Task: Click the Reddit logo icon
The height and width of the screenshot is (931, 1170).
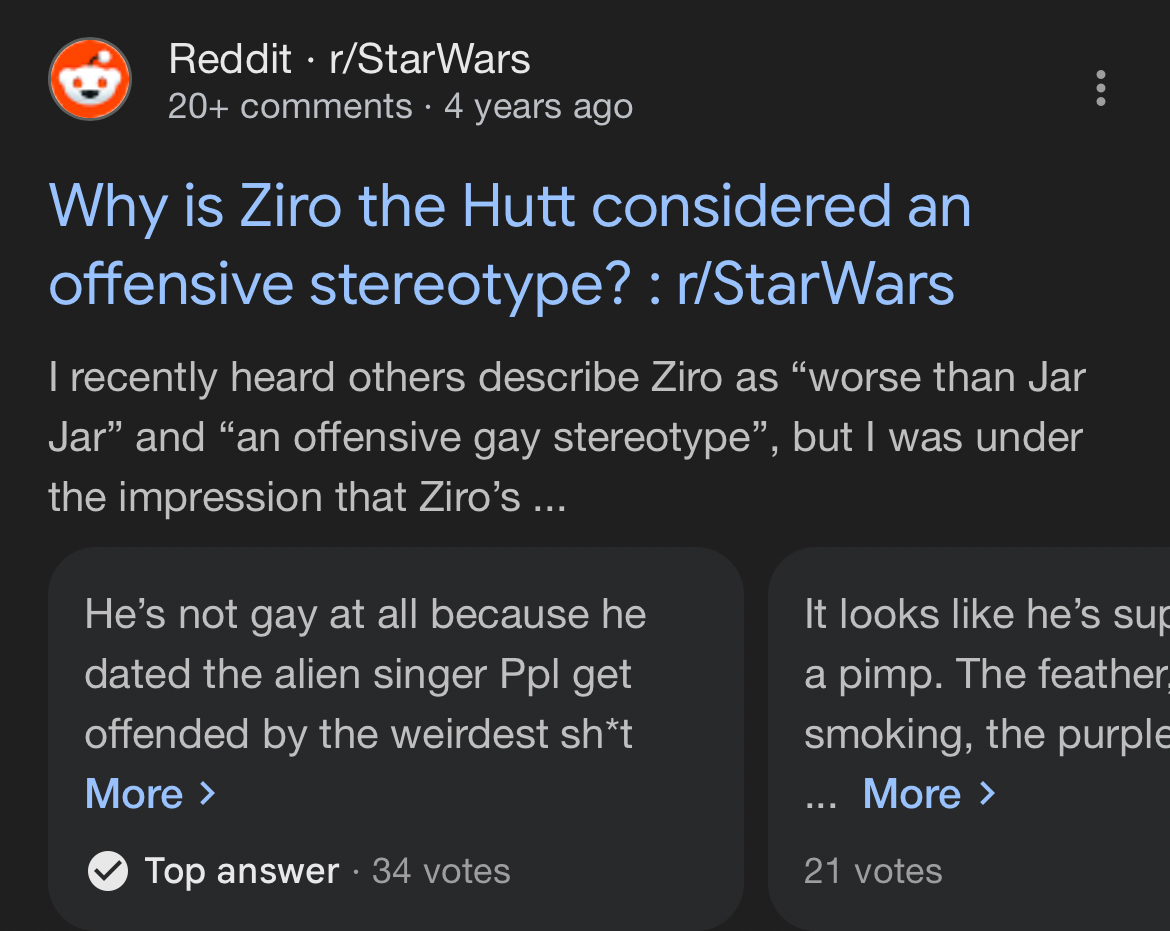Action: pyautogui.click(x=90, y=79)
